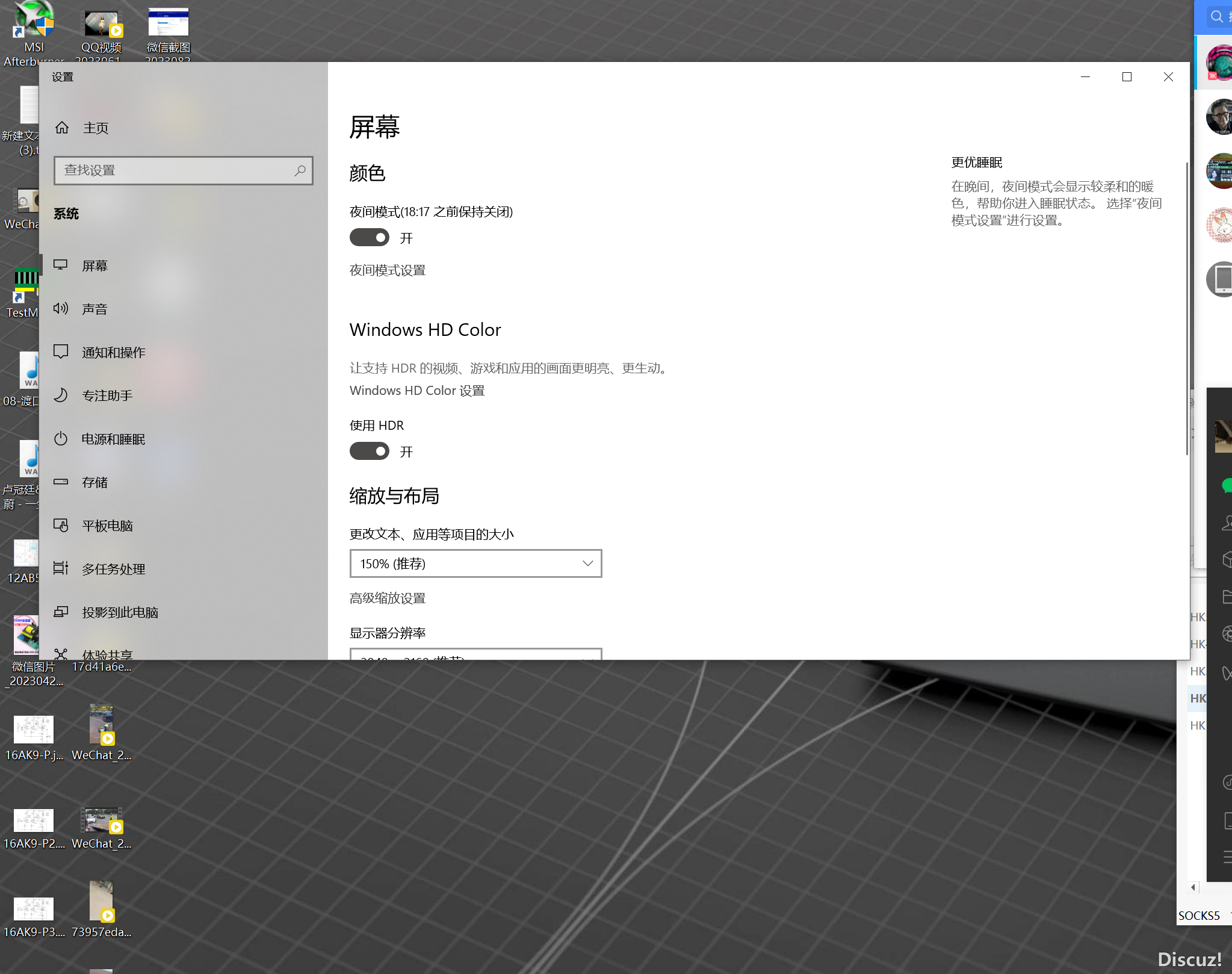Open Windows HD Color 设置 link
1232x974 pixels.
point(417,391)
